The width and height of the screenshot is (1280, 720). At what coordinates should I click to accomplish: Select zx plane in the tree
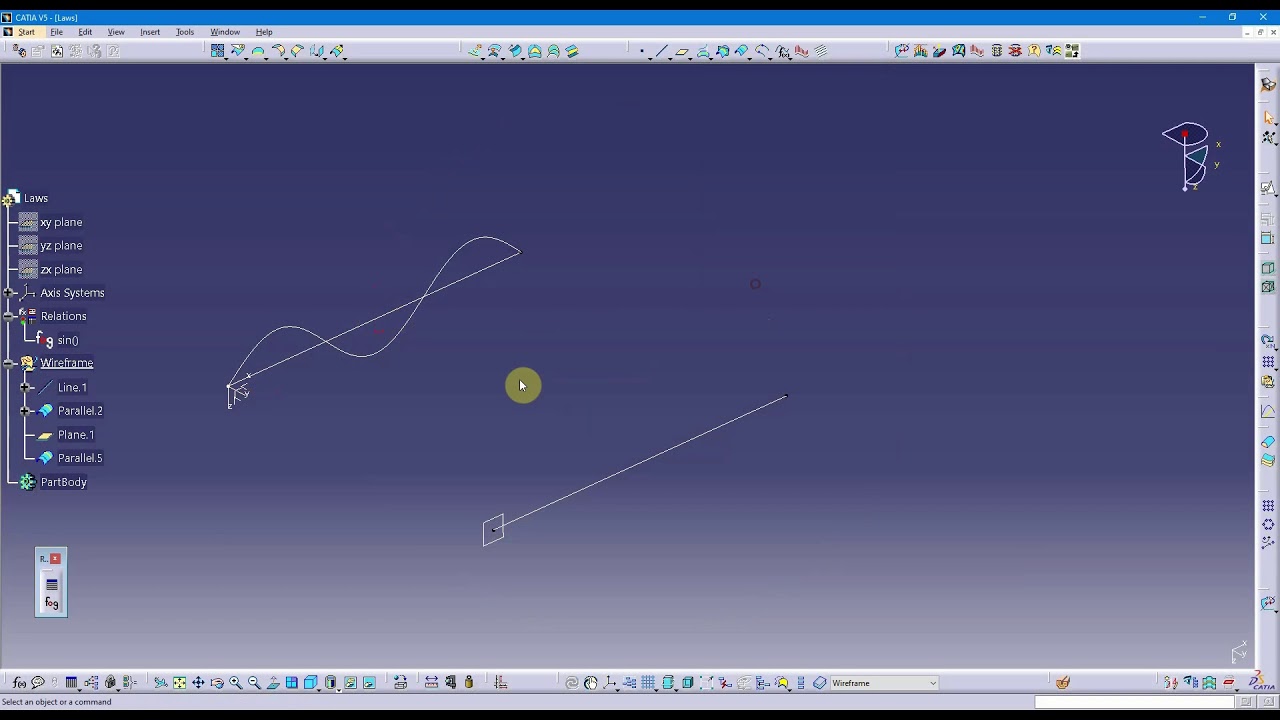click(x=61, y=270)
